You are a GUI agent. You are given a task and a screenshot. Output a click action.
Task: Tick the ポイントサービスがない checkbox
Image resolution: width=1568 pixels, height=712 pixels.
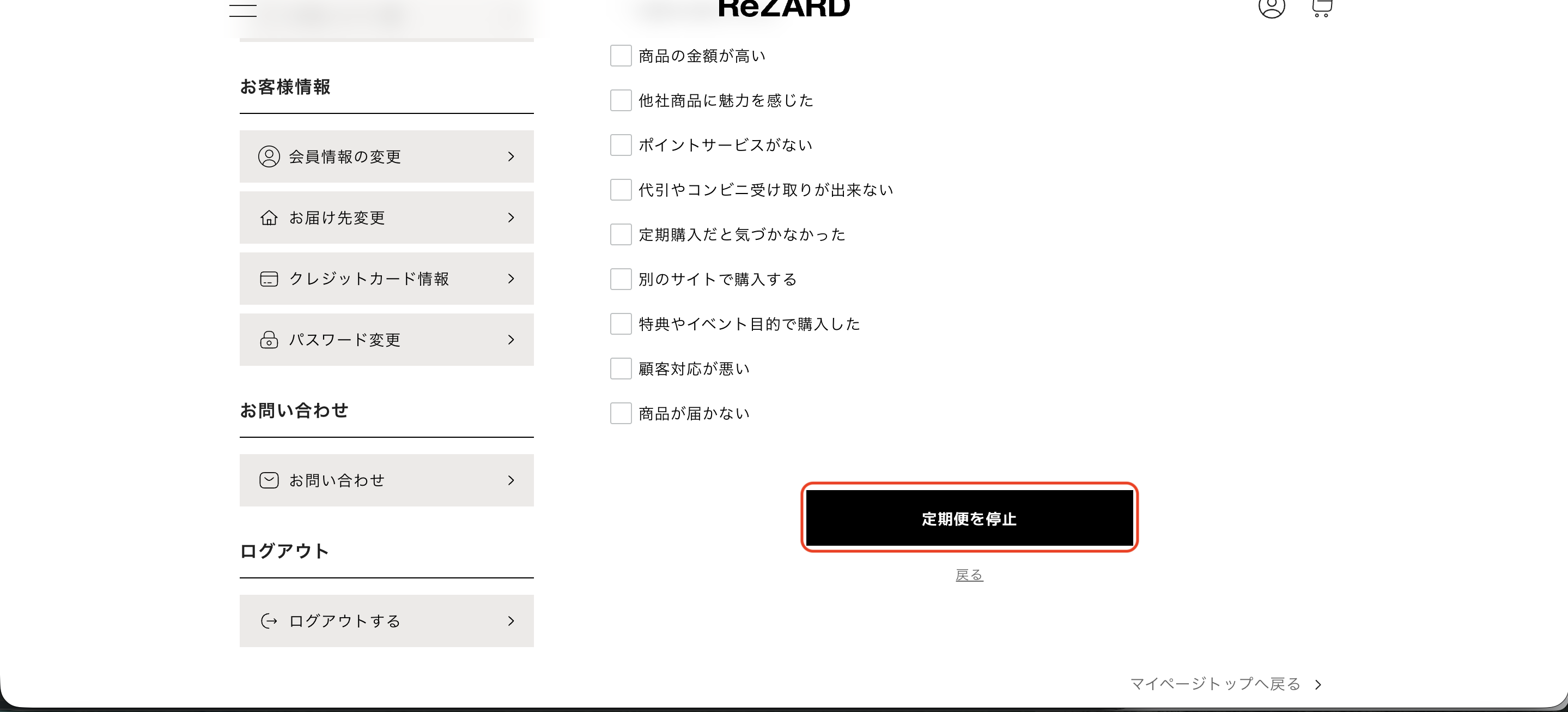pyautogui.click(x=620, y=146)
